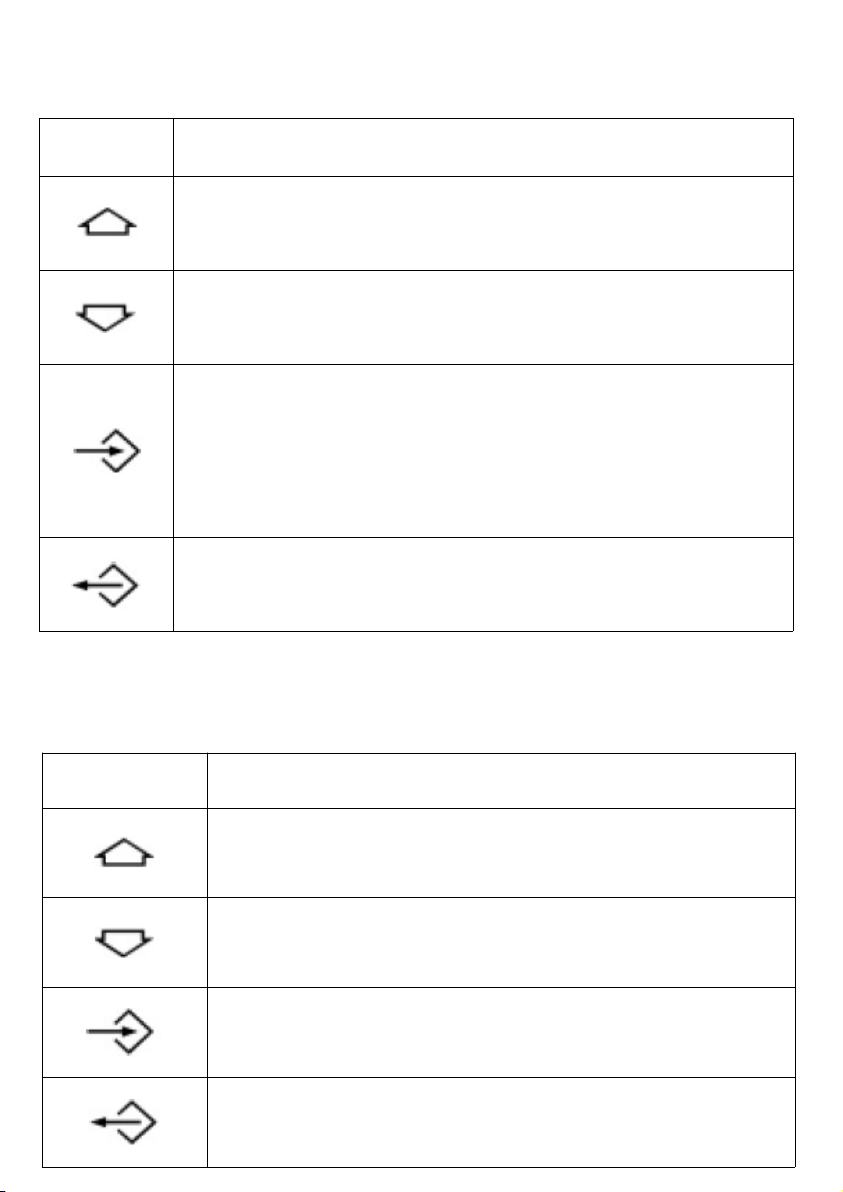
Task: Click the bottom table's blank narrow header cell
Action: pyautogui.click(x=125, y=781)
